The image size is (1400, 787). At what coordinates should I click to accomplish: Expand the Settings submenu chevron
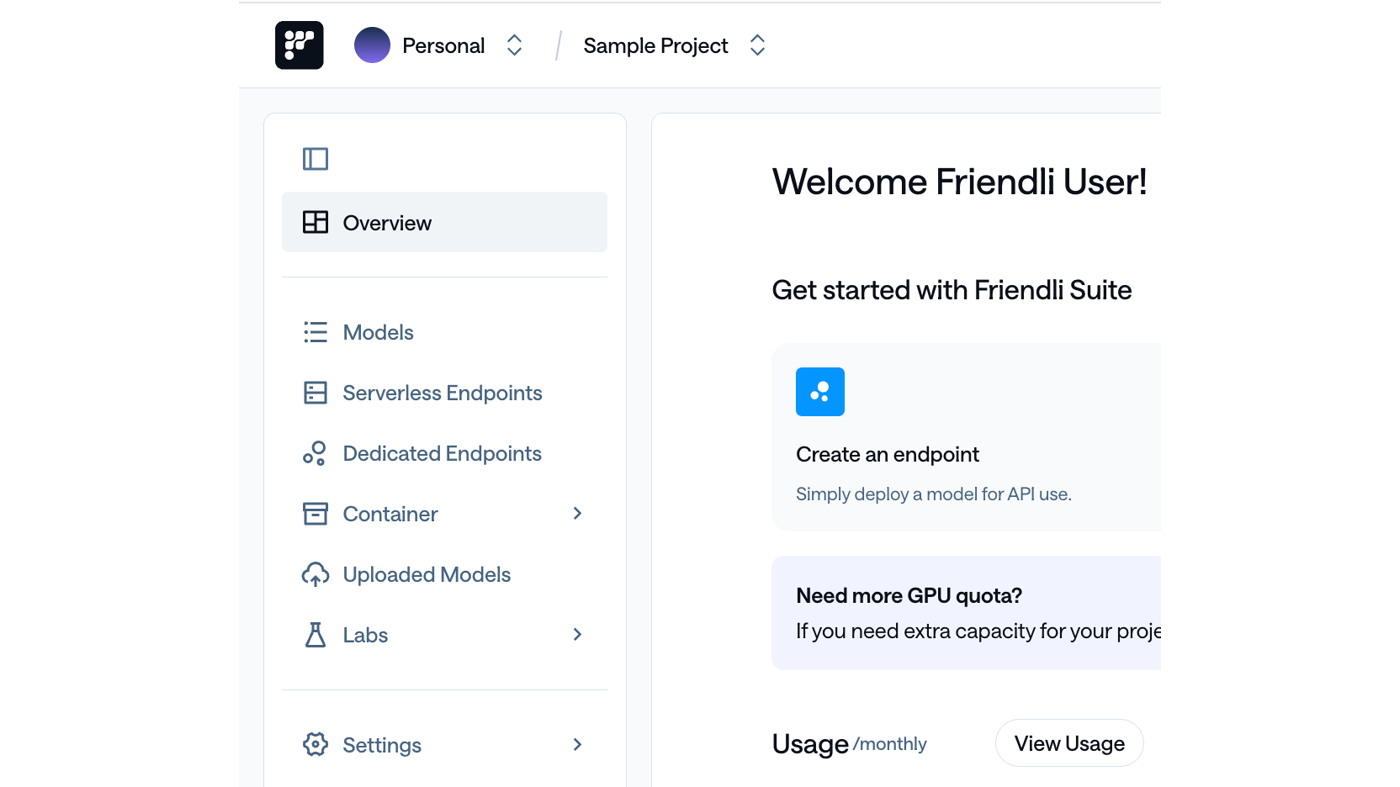pyautogui.click(x=577, y=745)
